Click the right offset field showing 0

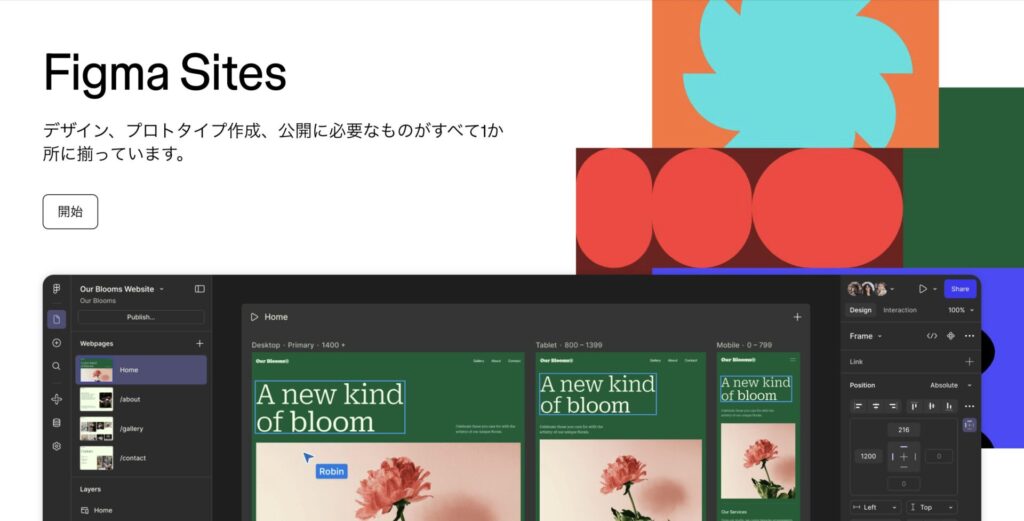(x=939, y=456)
